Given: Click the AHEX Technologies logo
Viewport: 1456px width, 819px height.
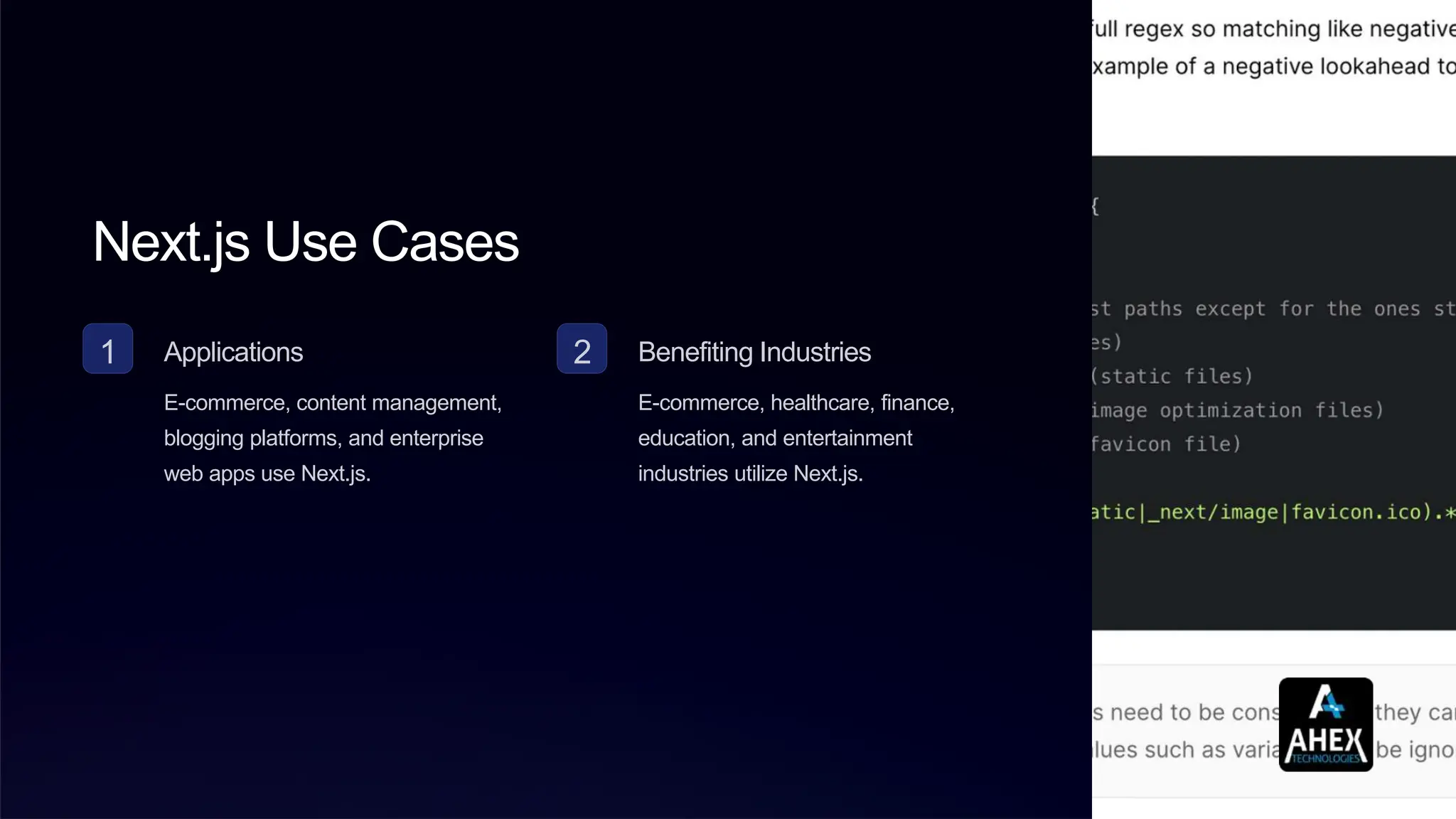Looking at the screenshot, I should [1325, 724].
